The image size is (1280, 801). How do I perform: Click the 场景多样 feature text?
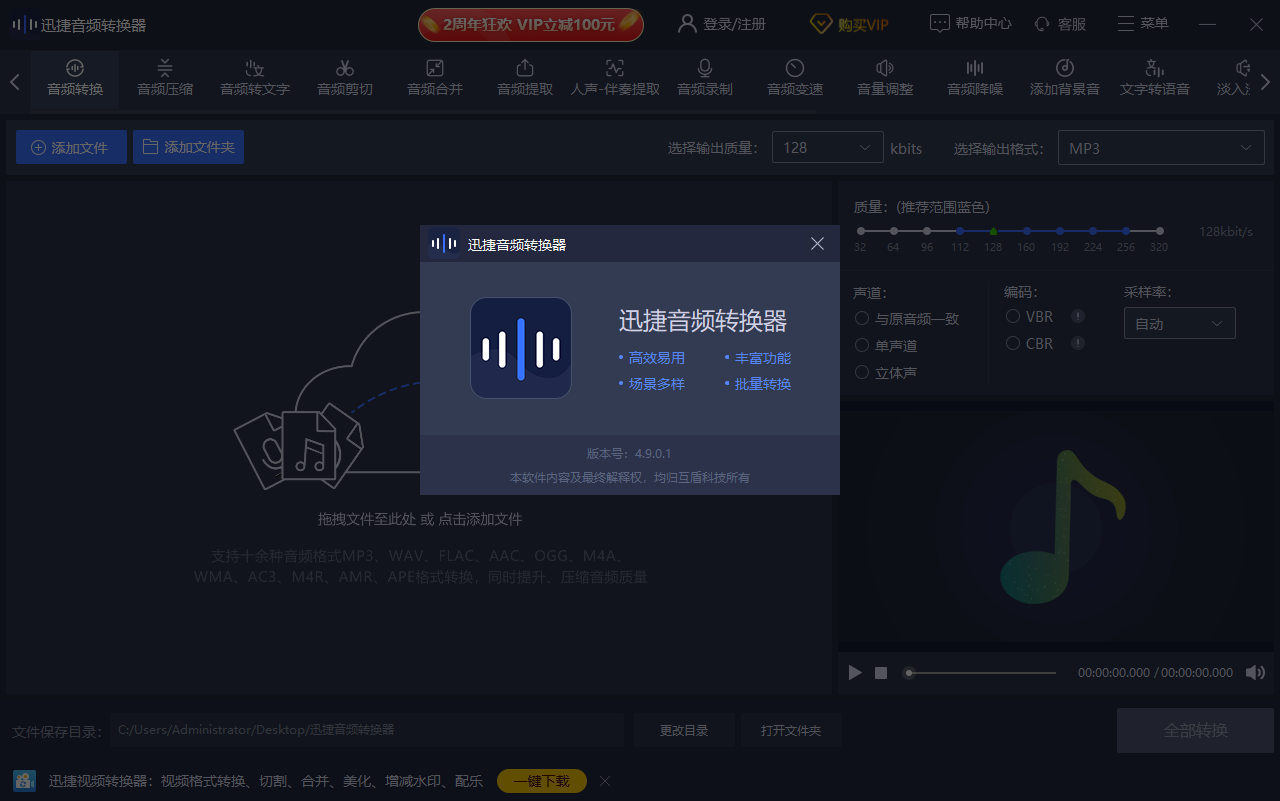[657, 383]
